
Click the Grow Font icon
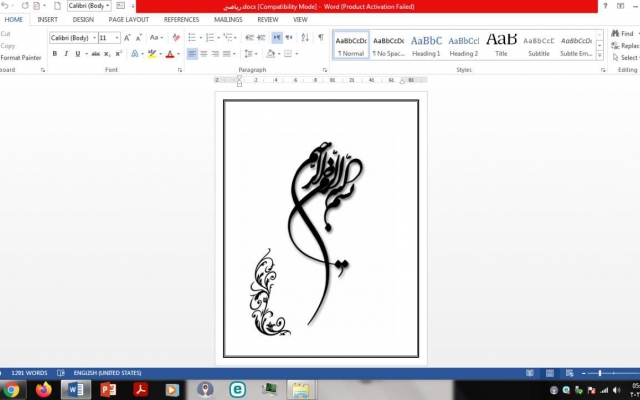click(127, 38)
